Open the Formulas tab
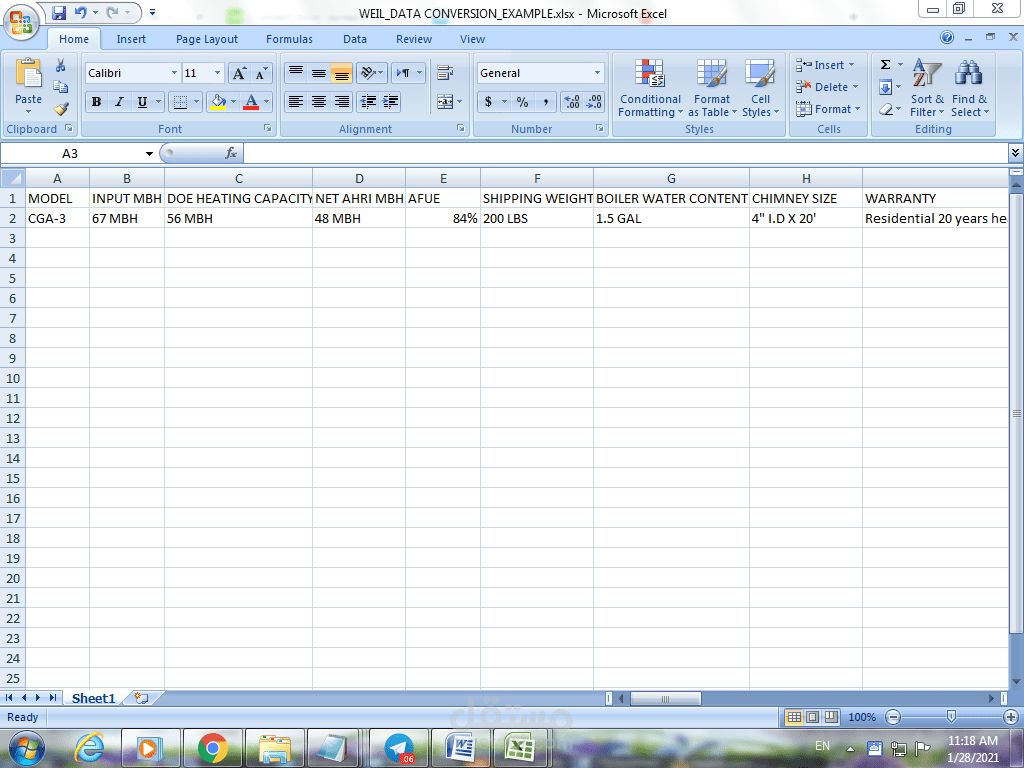The height and width of the screenshot is (768, 1024). (x=289, y=39)
